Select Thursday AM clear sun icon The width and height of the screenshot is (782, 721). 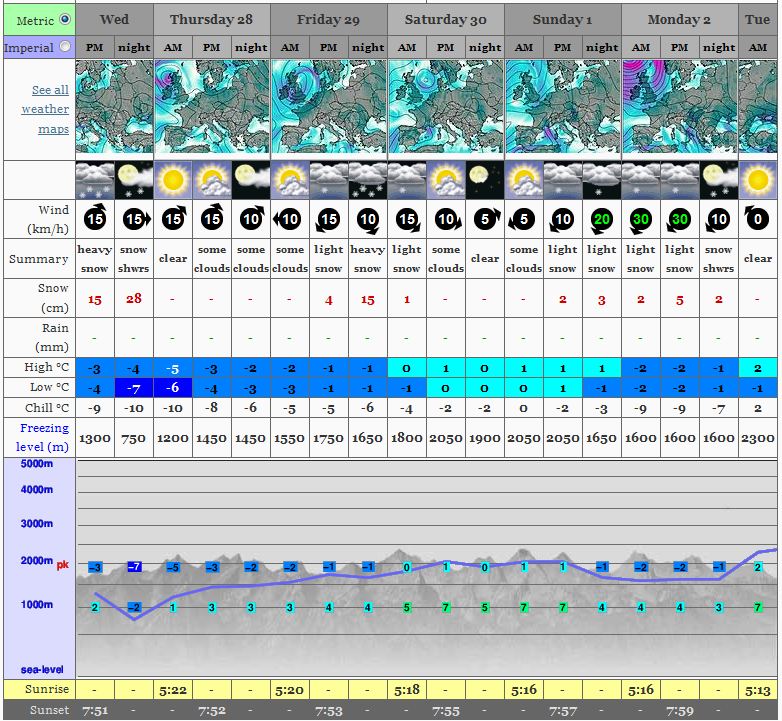pos(173,180)
